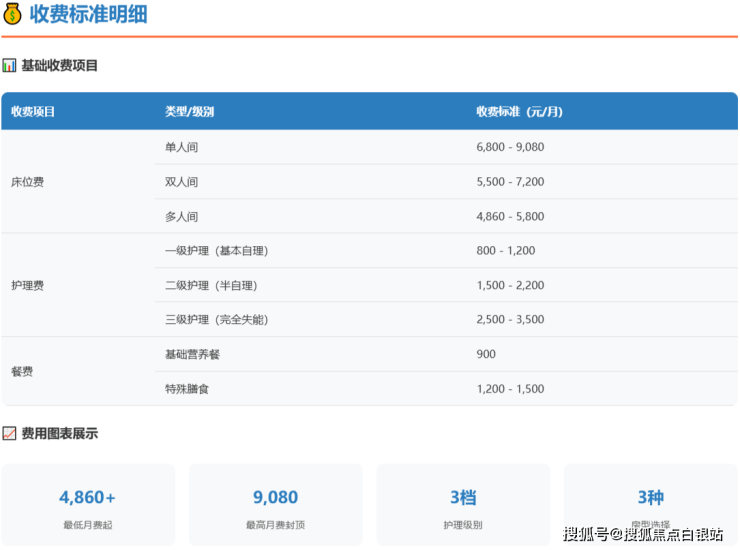Click the bar chart icon beside 基础收费项目

[x=9, y=66]
